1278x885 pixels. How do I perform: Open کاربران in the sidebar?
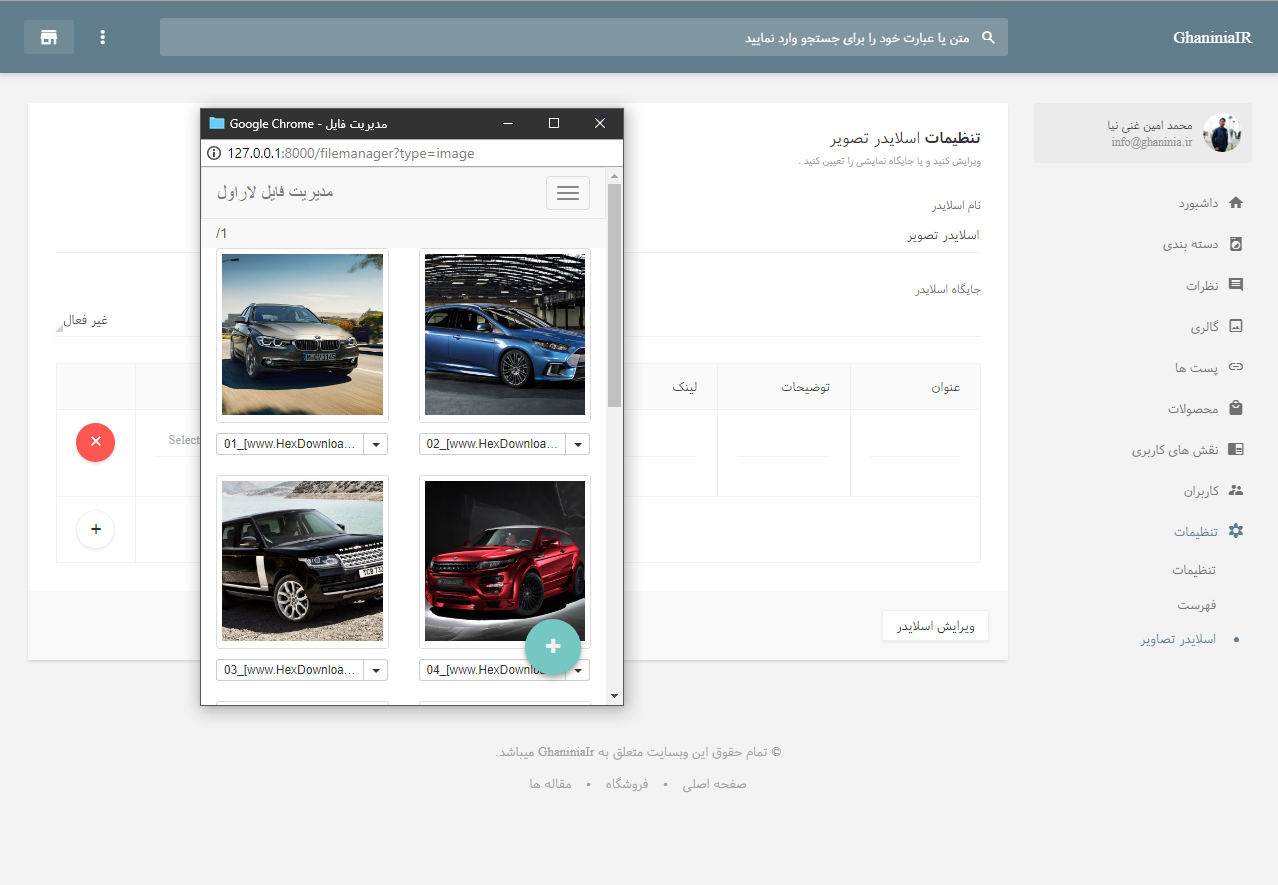click(1201, 490)
